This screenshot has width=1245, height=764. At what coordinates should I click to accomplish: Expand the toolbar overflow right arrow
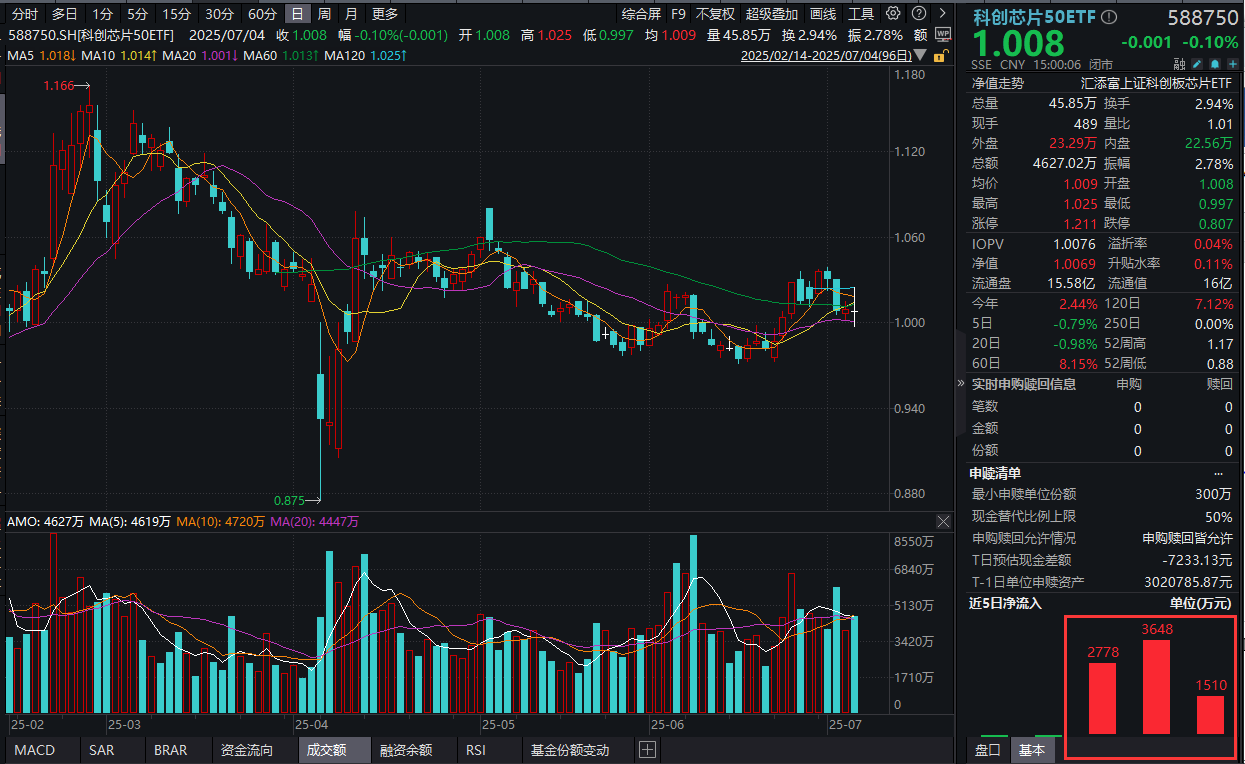(x=943, y=14)
